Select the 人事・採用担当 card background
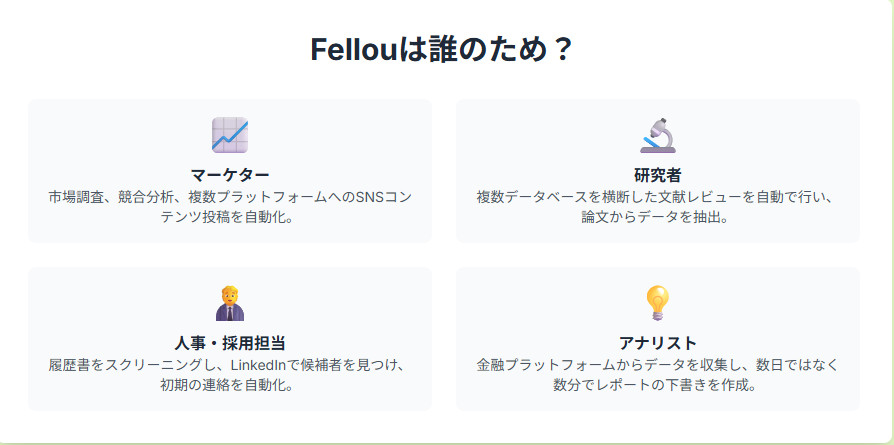894x445 pixels. 80,300
